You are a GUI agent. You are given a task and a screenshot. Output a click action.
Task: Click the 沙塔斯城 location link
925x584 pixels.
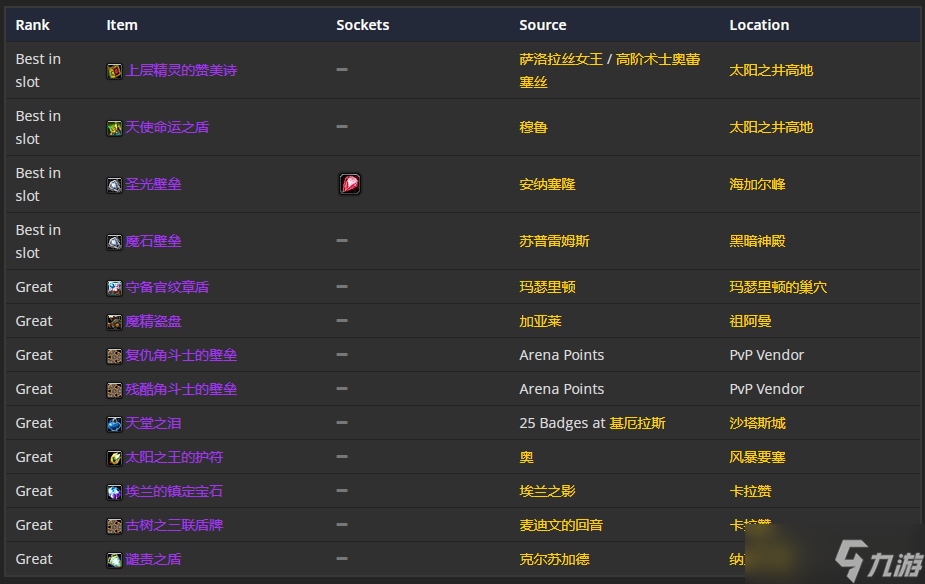tap(757, 424)
